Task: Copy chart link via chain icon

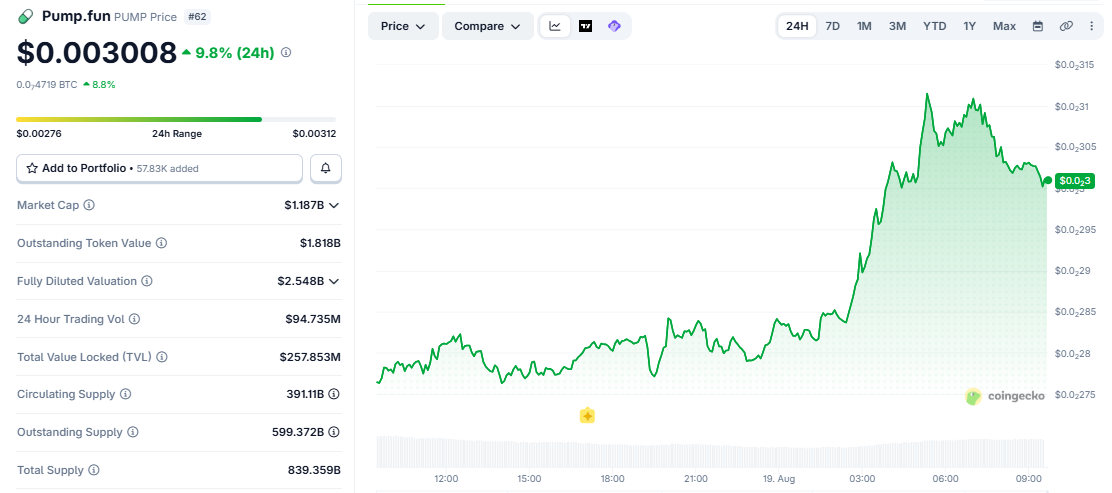Action: tap(1066, 26)
